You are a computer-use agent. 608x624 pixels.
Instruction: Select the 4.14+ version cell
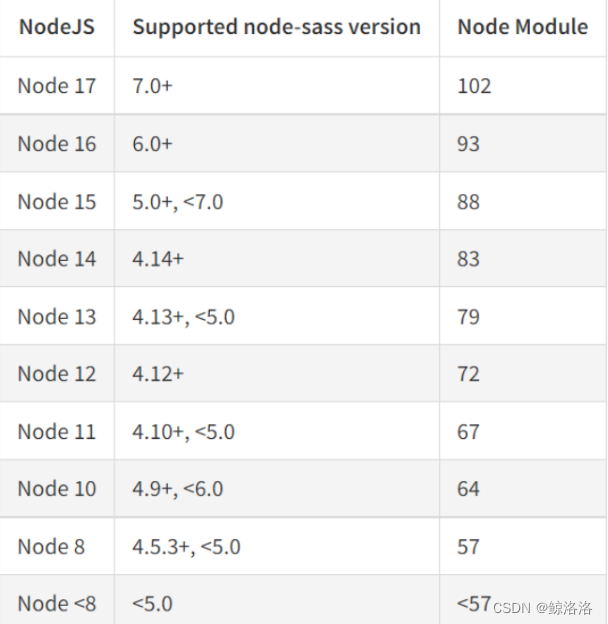pos(158,259)
